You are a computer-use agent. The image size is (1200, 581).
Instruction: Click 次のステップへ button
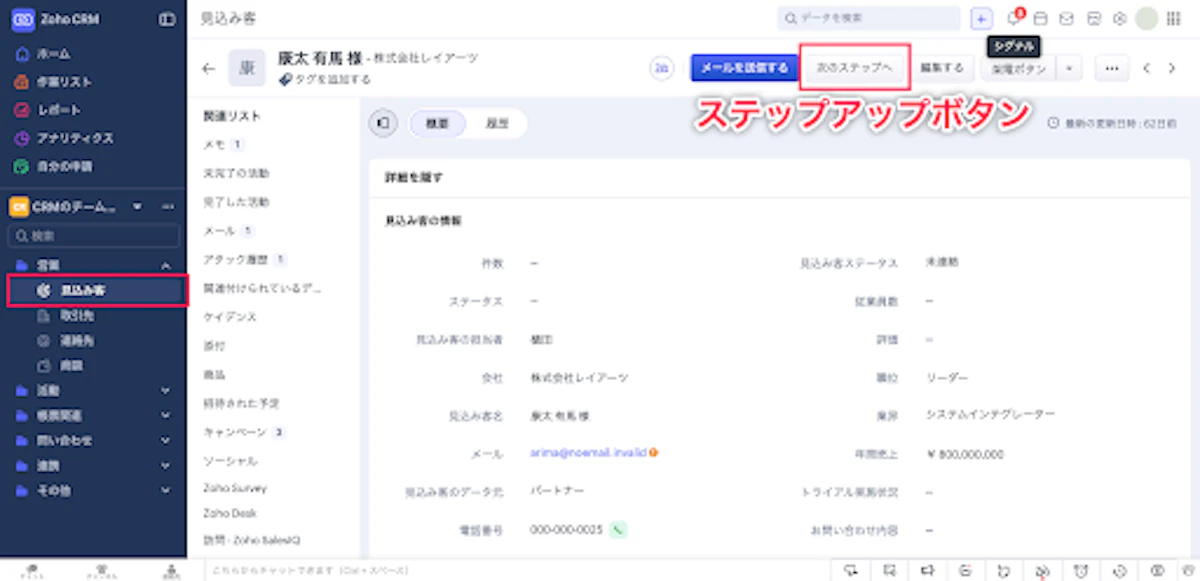[x=855, y=68]
